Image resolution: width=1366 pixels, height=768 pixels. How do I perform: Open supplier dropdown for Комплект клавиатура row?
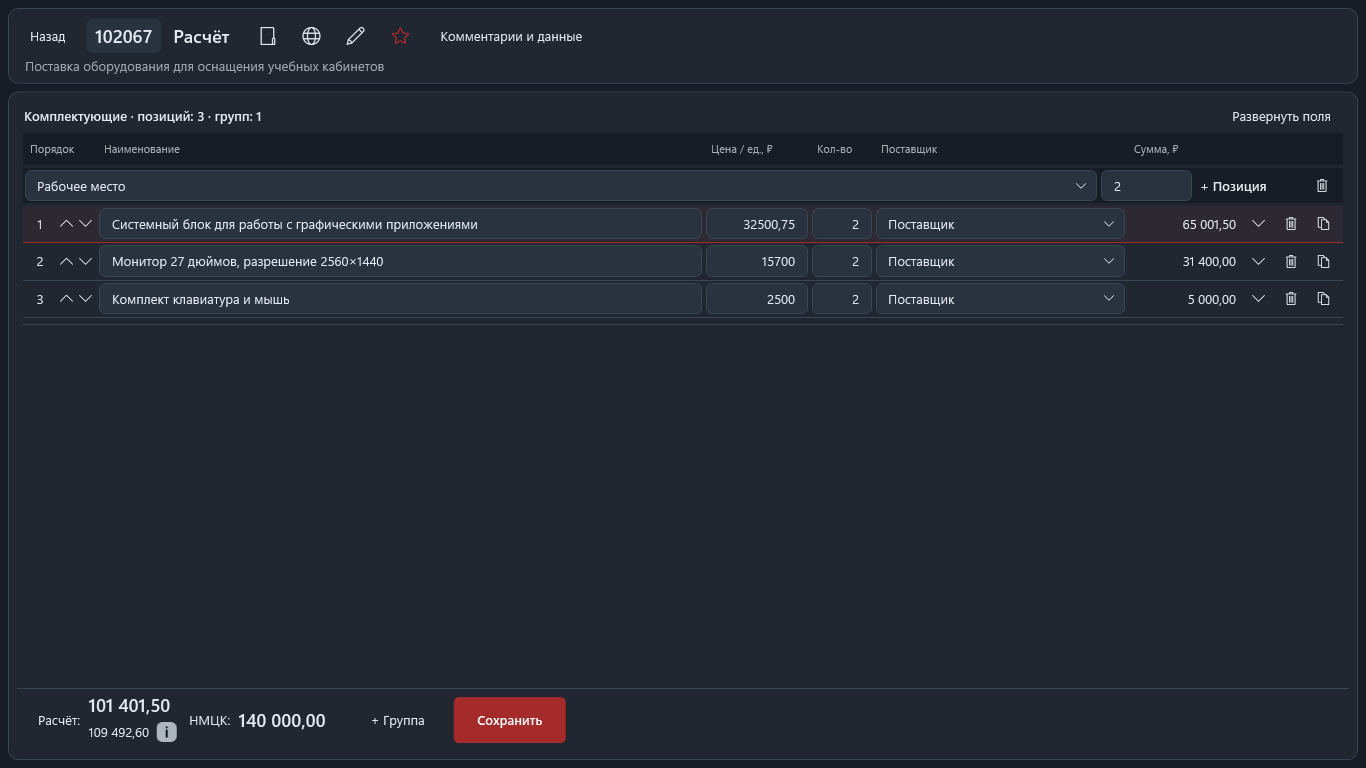coord(1000,299)
